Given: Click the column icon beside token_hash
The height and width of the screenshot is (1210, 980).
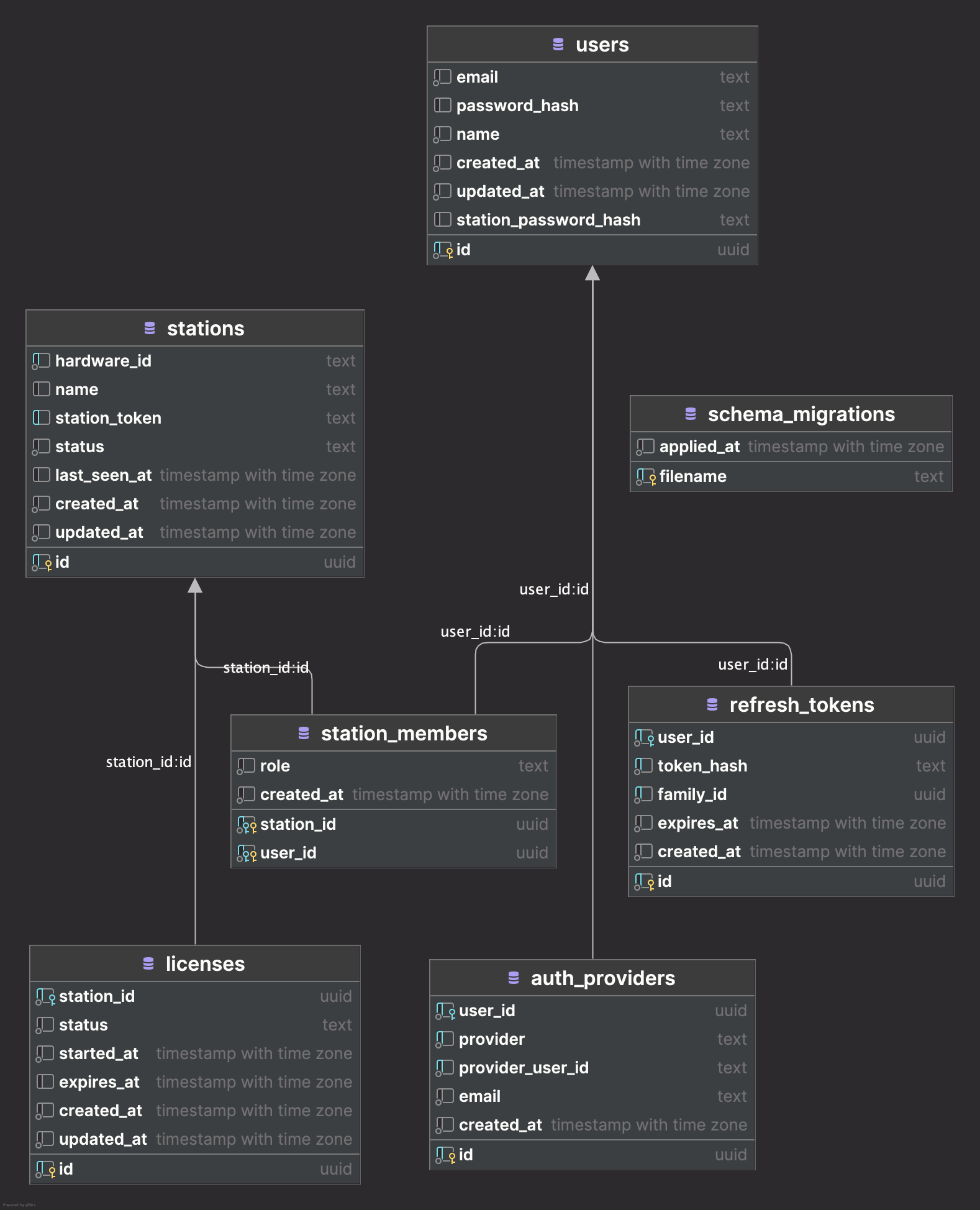Looking at the screenshot, I should point(643,766).
